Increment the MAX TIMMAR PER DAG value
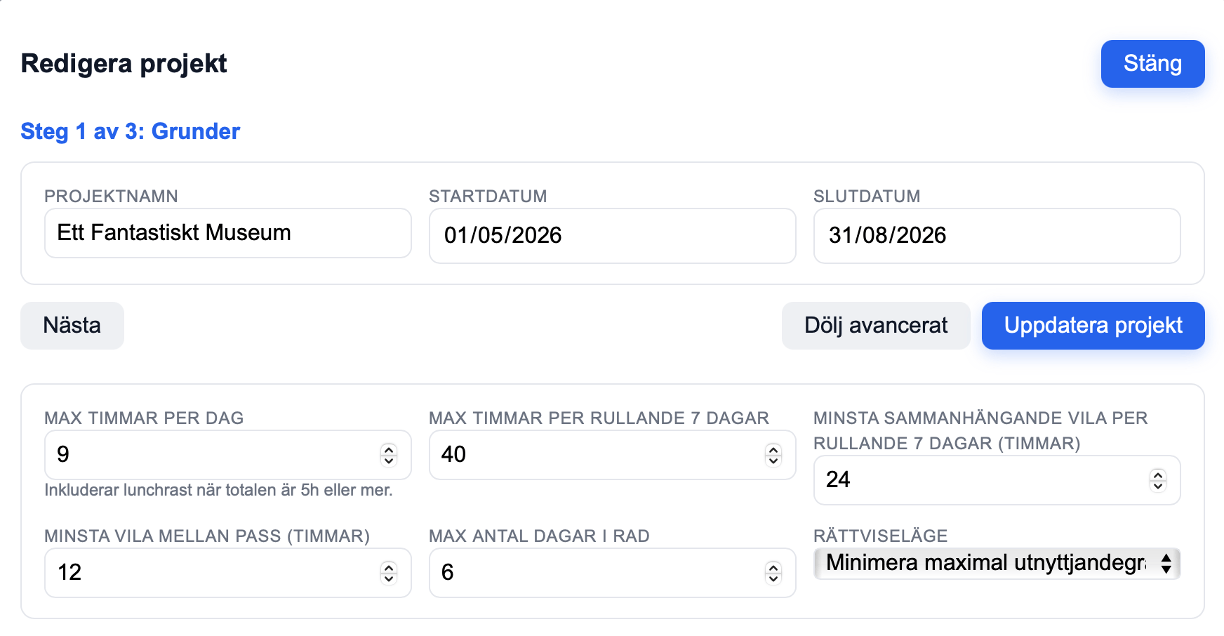 point(389,449)
